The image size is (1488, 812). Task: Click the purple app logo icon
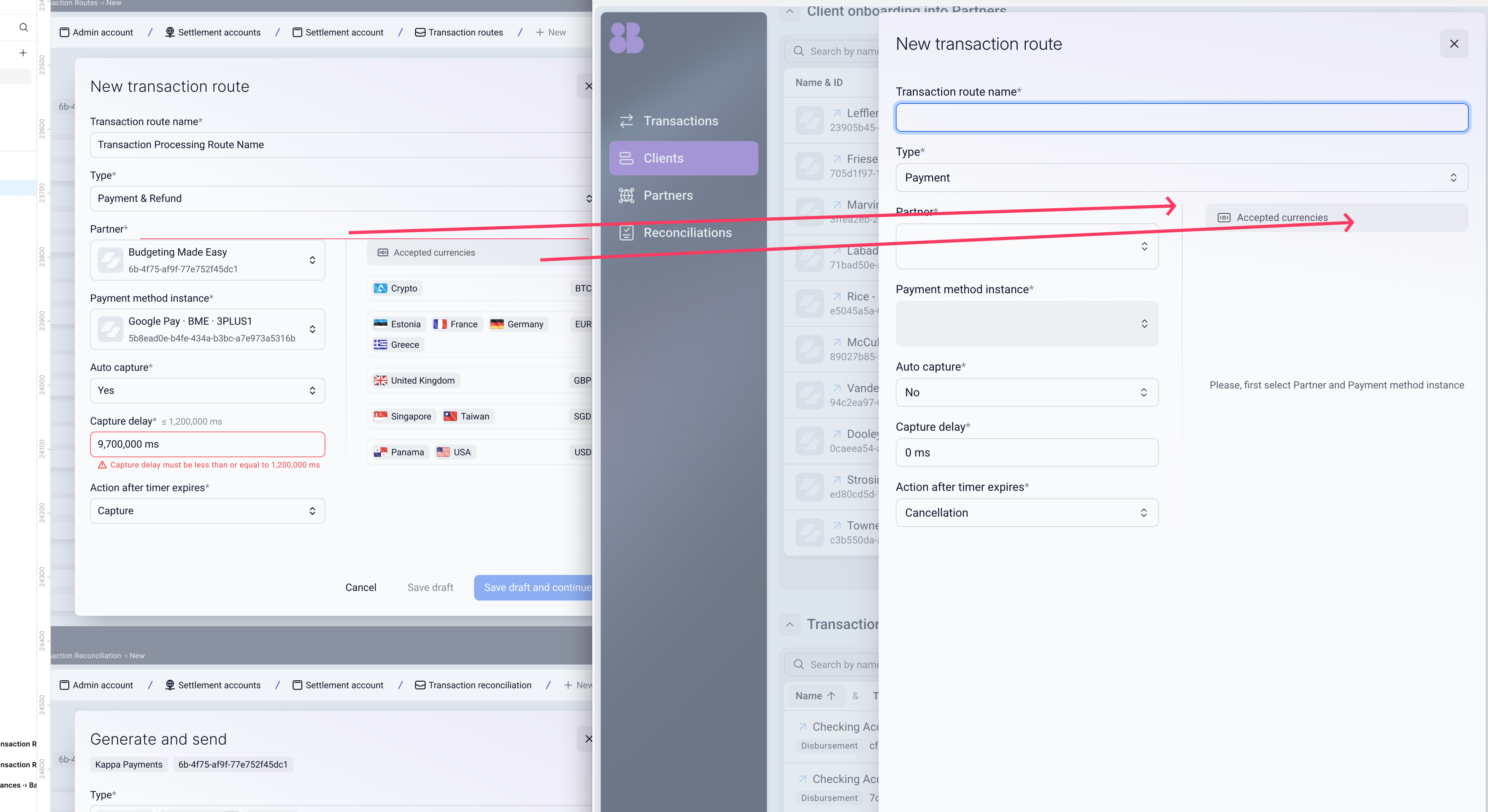click(x=626, y=38)
